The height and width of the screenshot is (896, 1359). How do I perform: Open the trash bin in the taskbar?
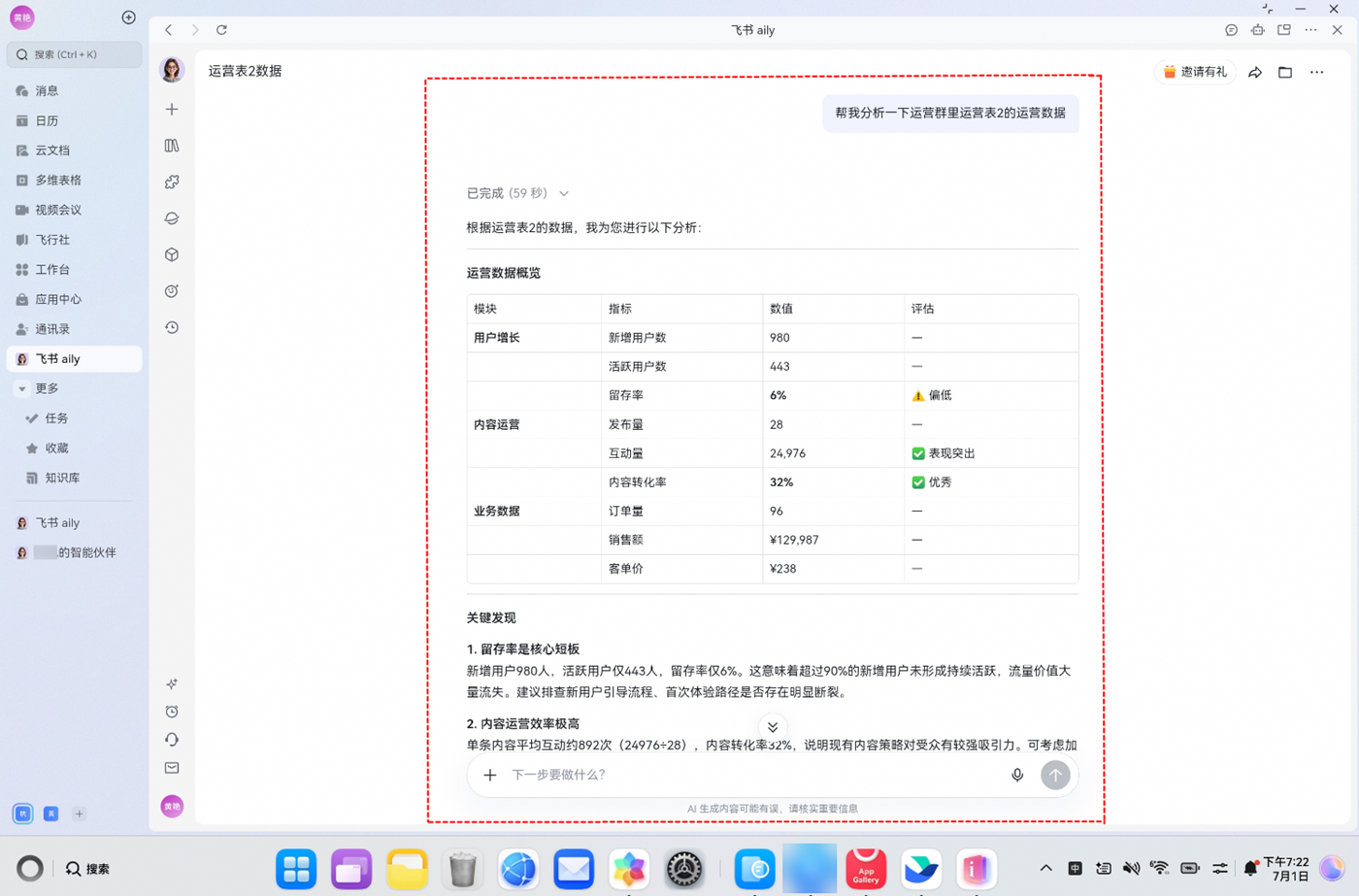tap(463, 869)
